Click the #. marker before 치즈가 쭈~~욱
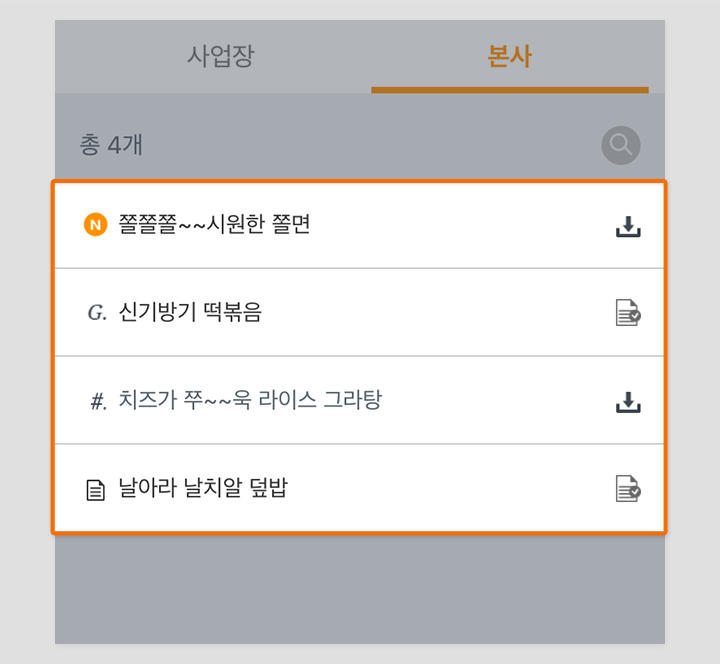The image size is (720, 664). (x=99, y=401)
